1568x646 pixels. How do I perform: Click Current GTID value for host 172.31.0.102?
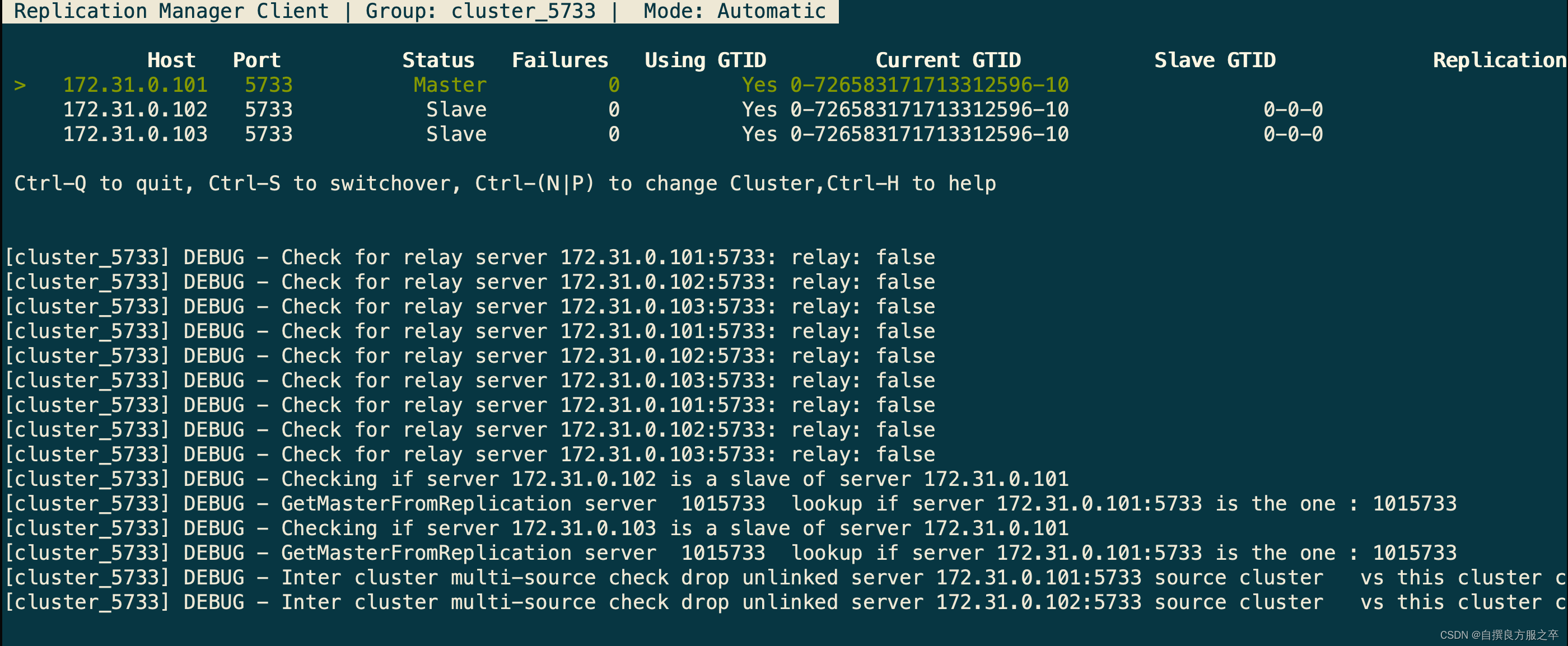929,110
